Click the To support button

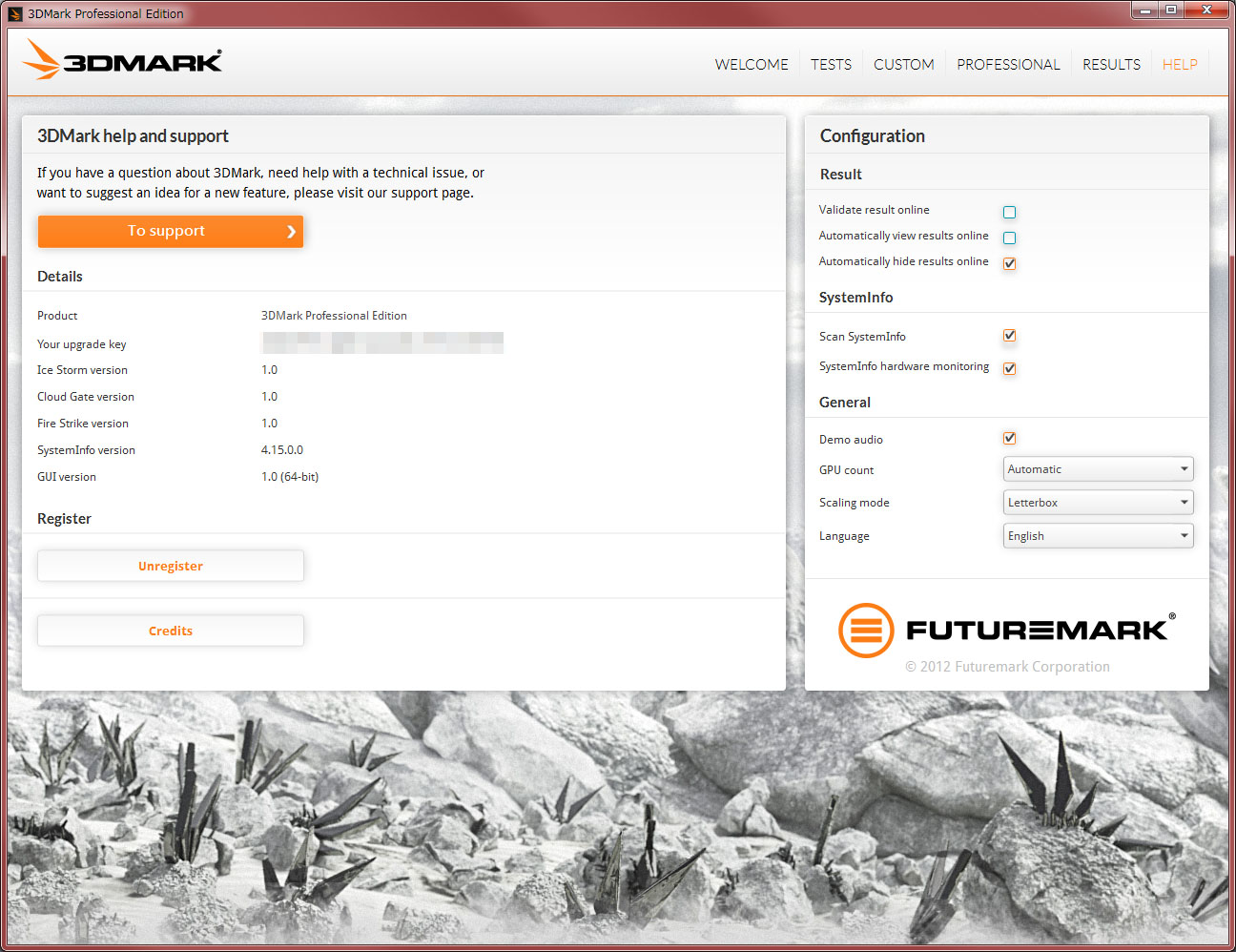click(171, 231)
